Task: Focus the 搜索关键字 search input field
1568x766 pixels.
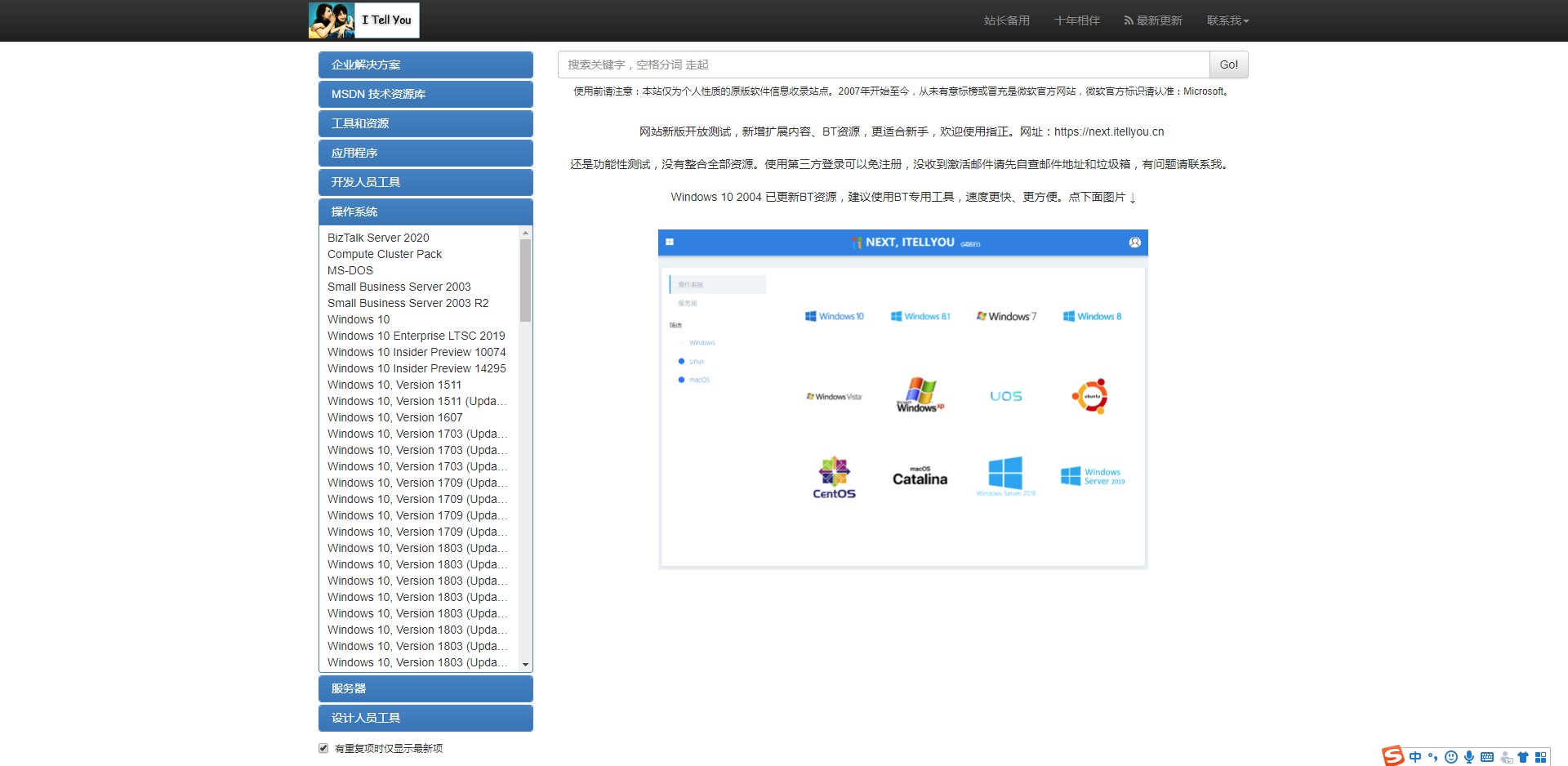Action: 884,65
